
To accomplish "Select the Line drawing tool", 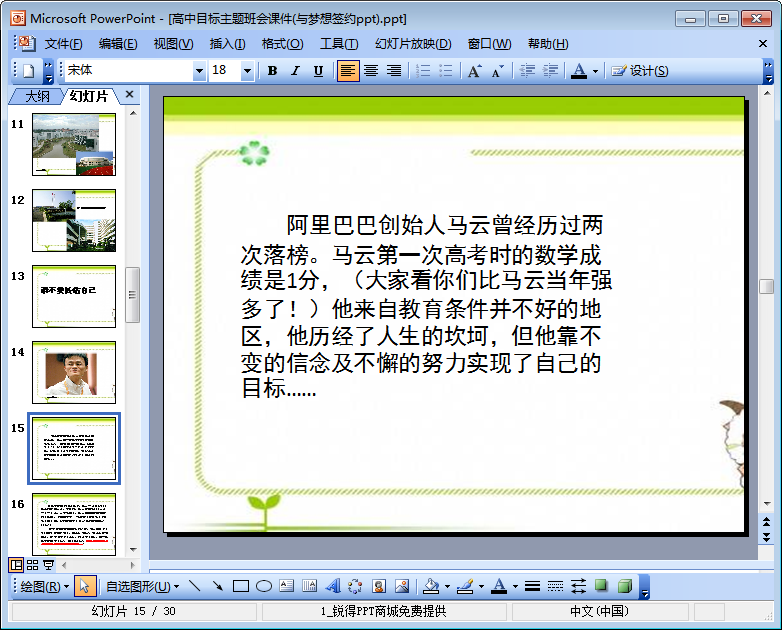I will 195,586.
